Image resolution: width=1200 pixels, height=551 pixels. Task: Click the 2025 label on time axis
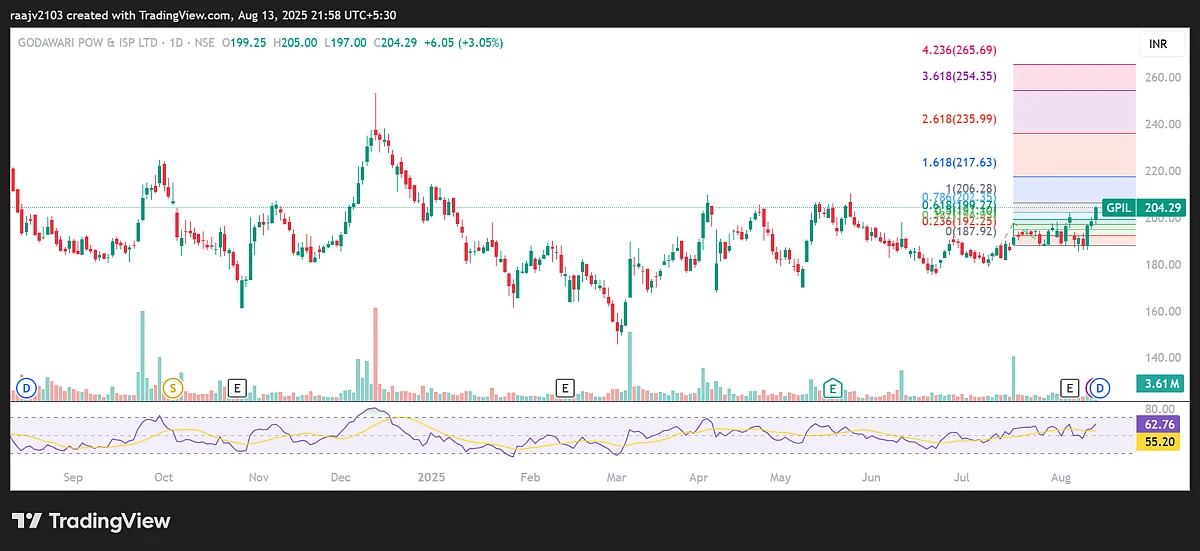tap(432, 477)
